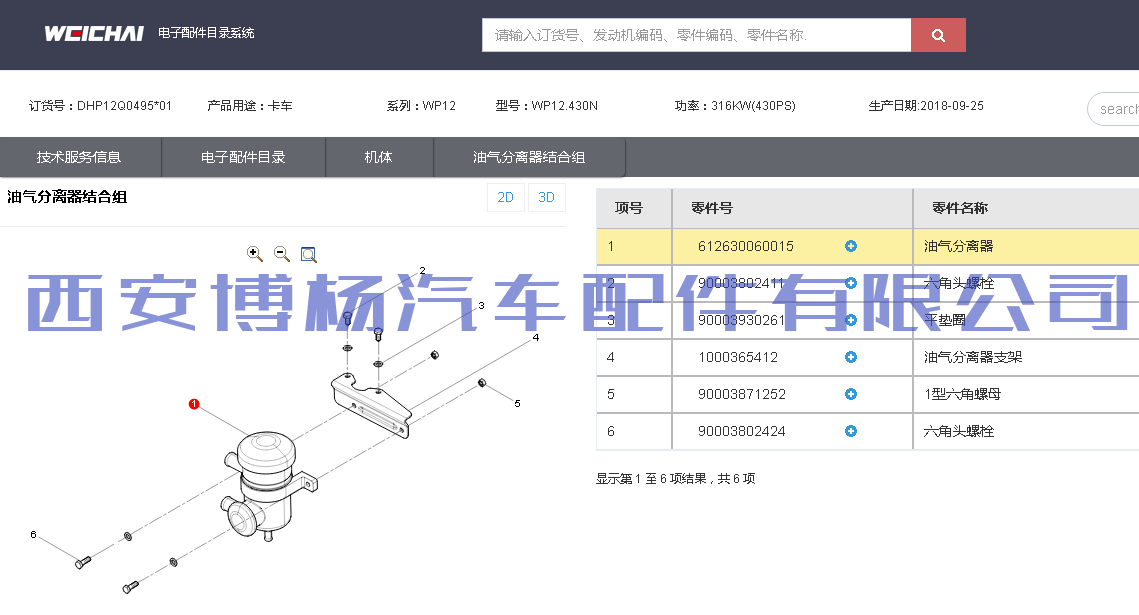Click the small search box at right
The image size is (1139, 615).
tap(1115, 109)
